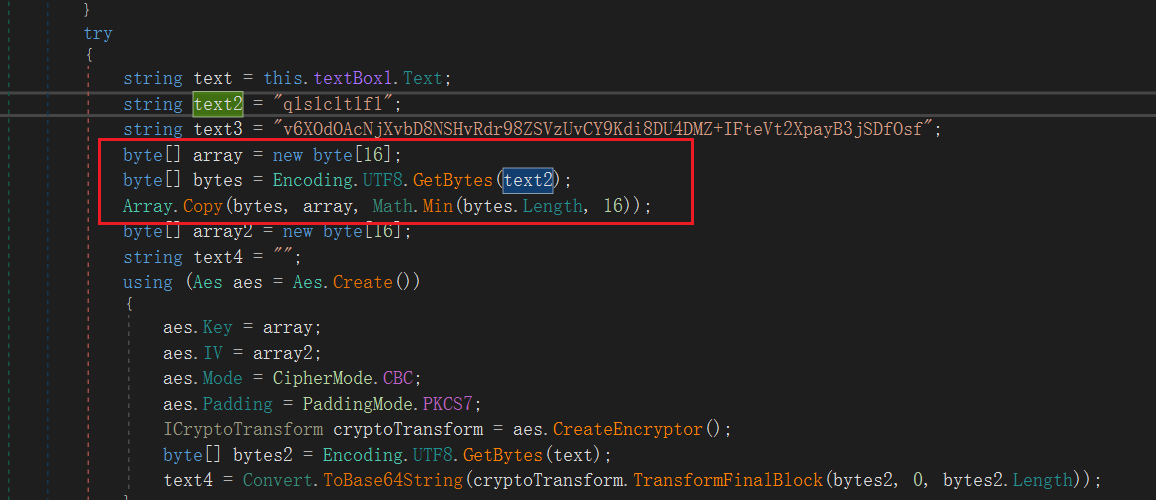
Task: Go to the CreateEncryptor method
Action: click(629, 429)
